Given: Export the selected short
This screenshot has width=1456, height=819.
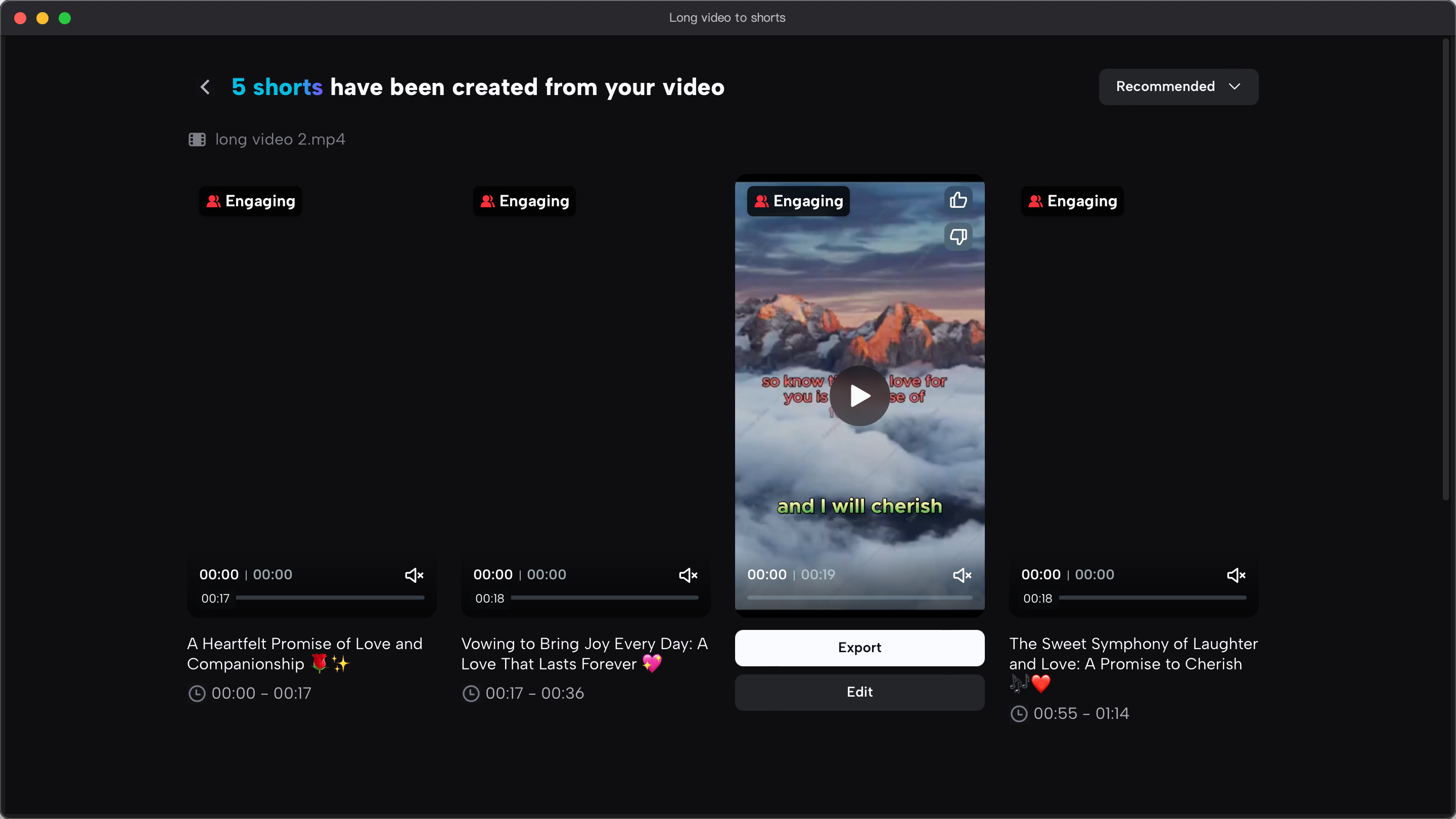Looking at the screenshot, I should 859,648.
